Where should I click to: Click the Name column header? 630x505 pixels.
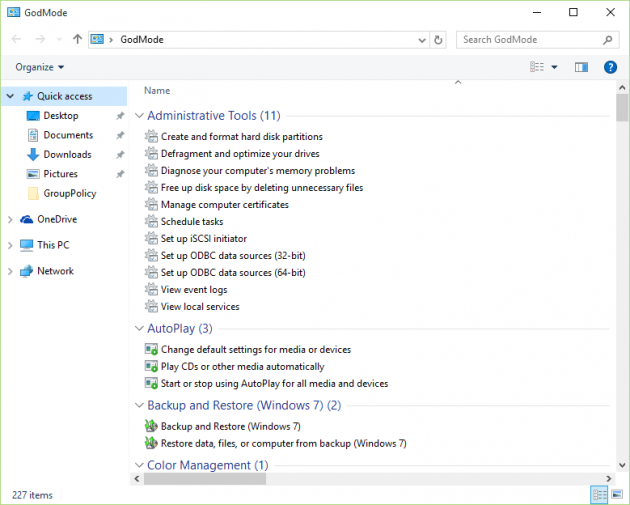coord(157,91)
